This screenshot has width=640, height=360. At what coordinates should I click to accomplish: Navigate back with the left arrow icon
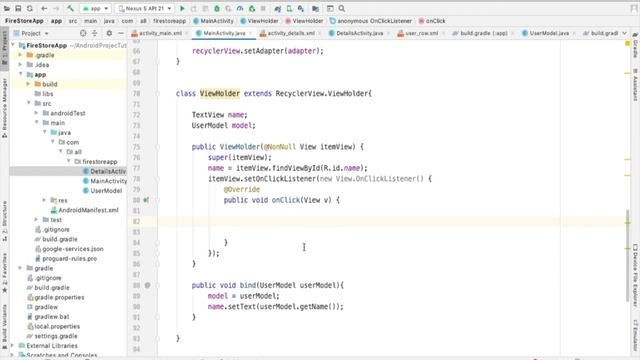44,8
